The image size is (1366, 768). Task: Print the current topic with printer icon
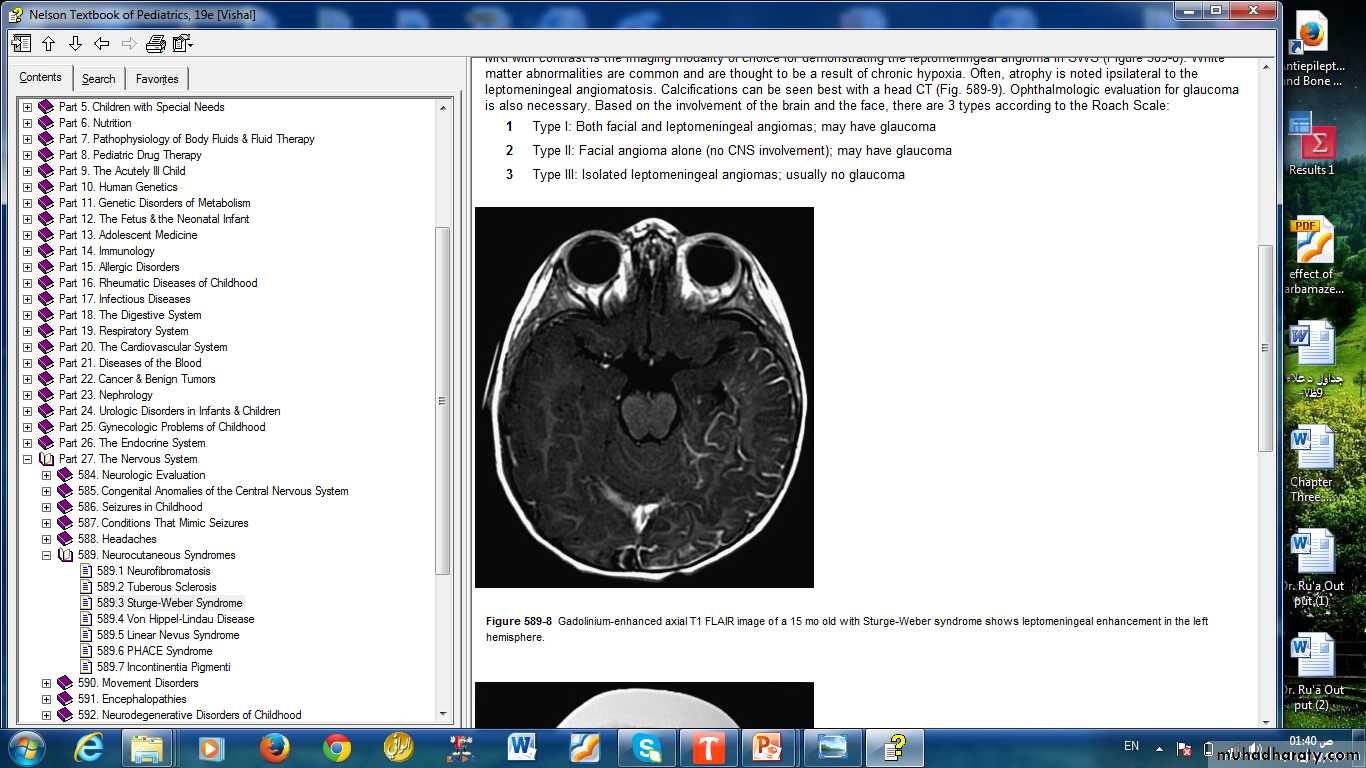click(155, 43)
